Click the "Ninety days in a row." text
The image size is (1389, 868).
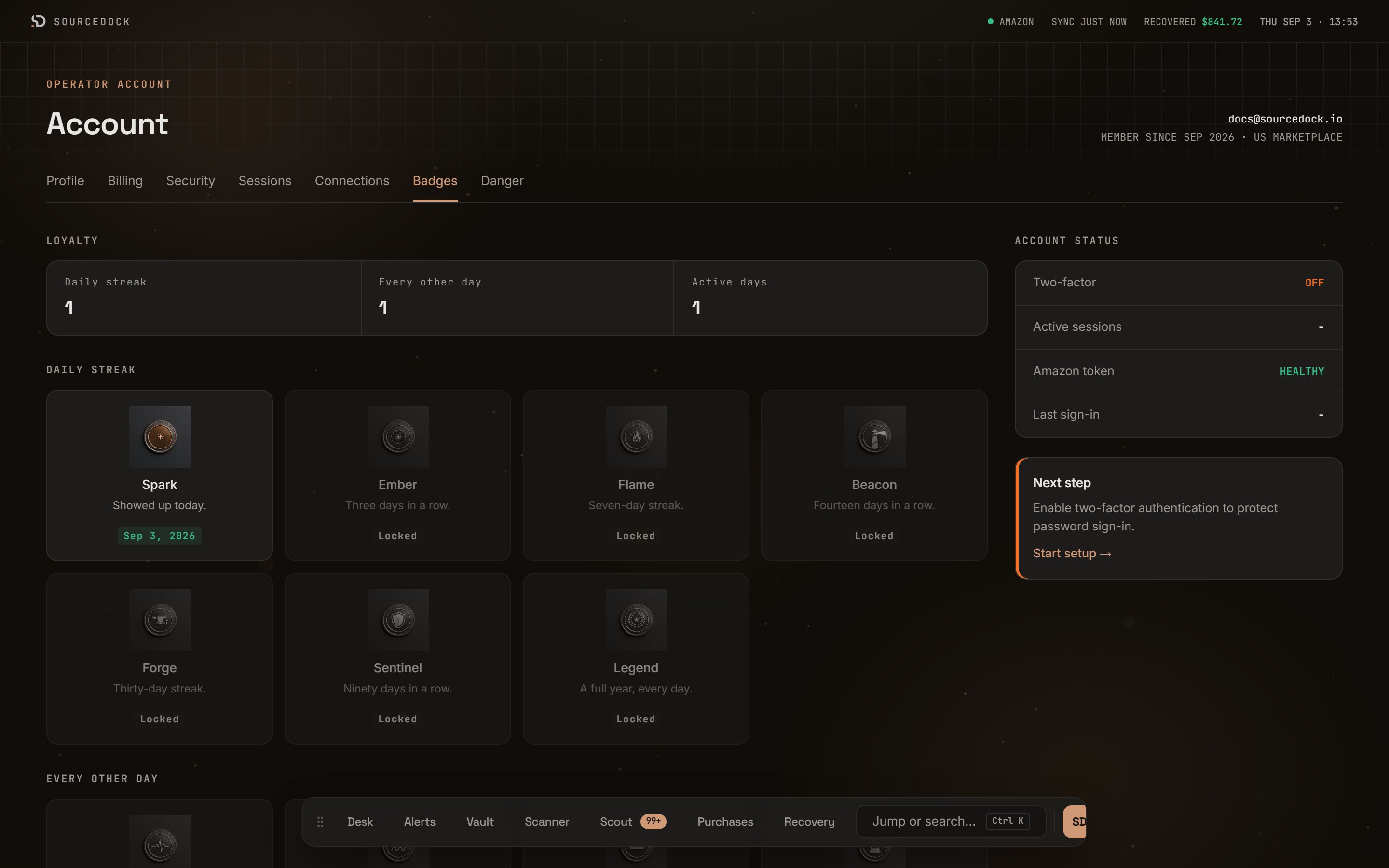tap(398, 688)
